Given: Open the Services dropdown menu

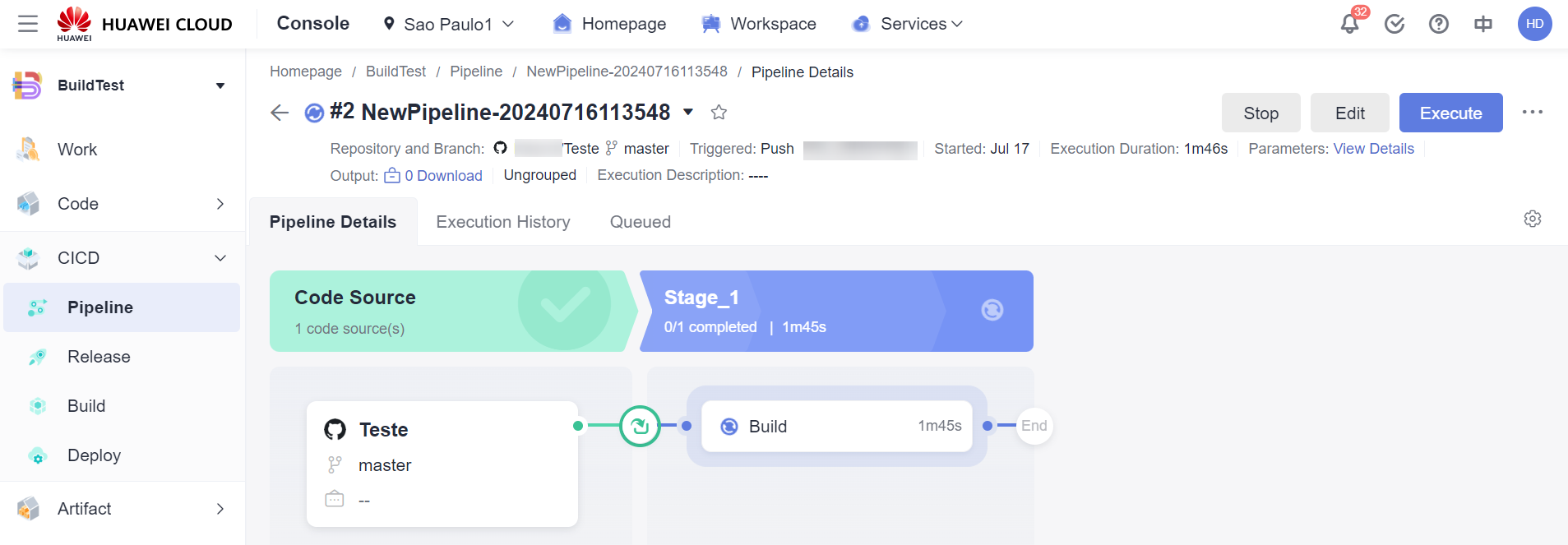Looking at the screenshot, I should pyautogui.click(x=908, y=24).
